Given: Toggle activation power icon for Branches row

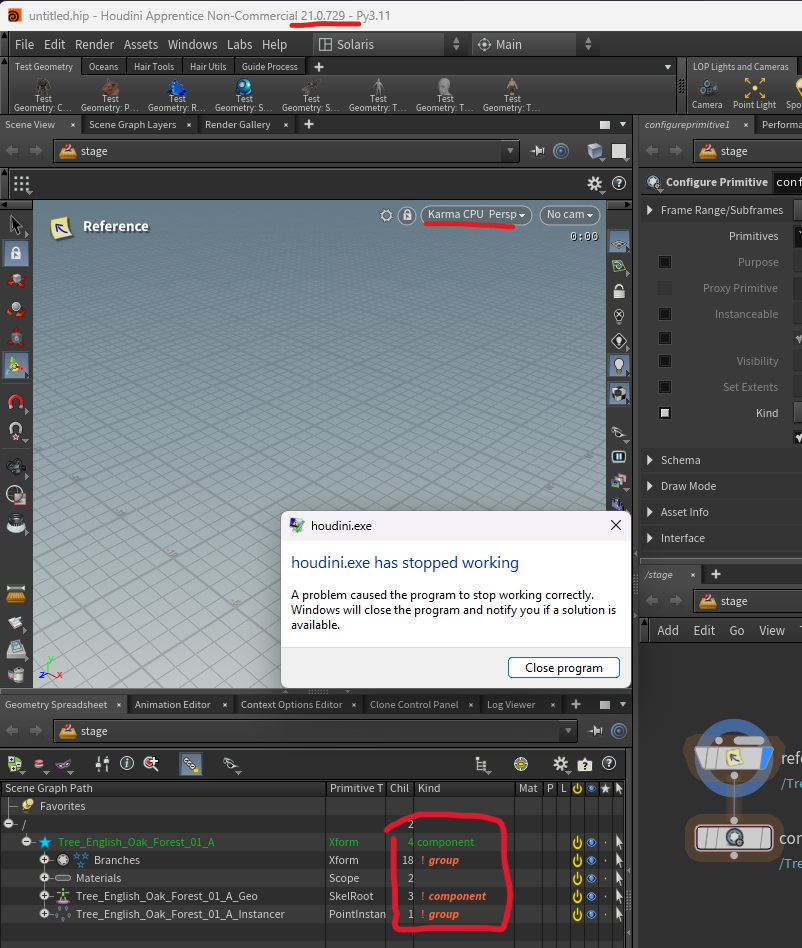Looking at the screenshot, I should (577, 860).
